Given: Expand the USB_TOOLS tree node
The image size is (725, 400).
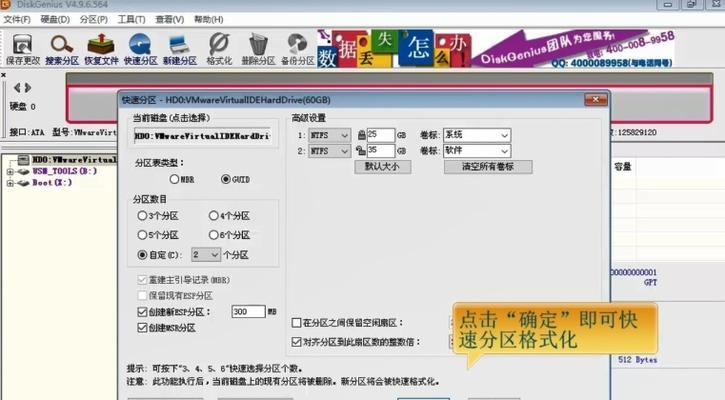Looking at the screenshot, I should tap(10, 172).
